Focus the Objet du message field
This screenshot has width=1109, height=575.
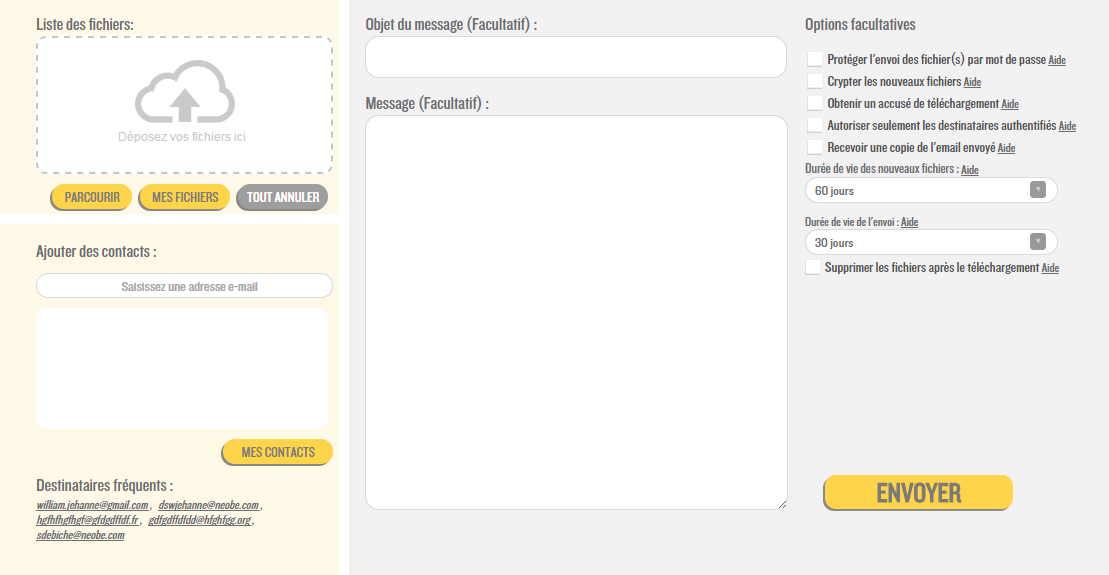pyautogui.click(x=576, y=57)
